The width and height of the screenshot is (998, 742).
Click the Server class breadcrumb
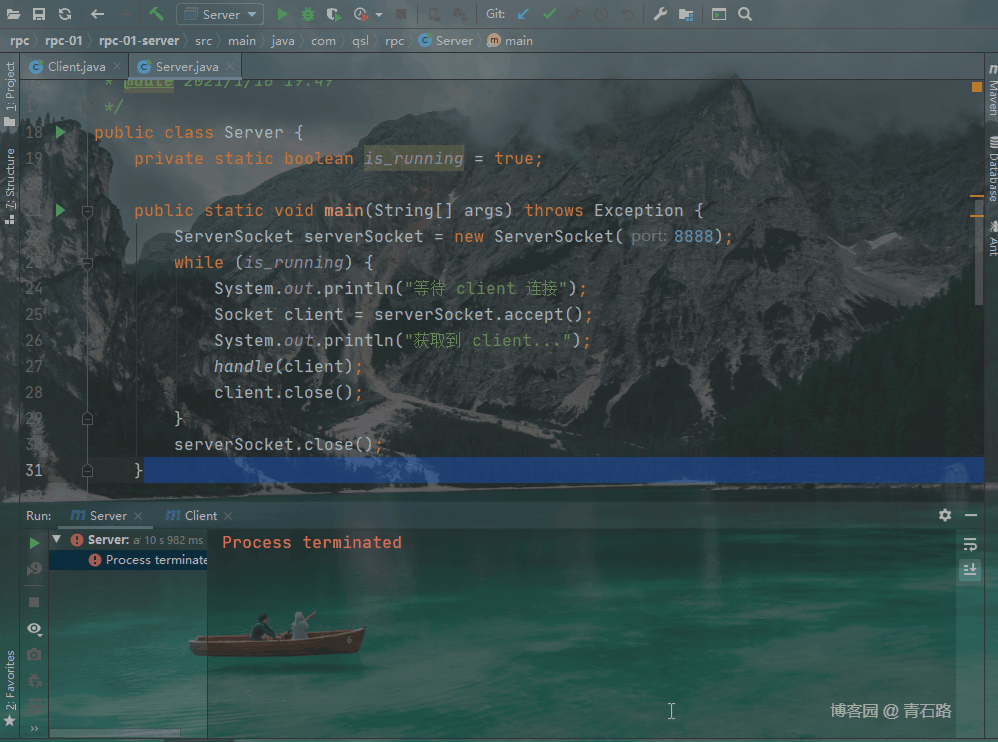[x=446, y=41]
